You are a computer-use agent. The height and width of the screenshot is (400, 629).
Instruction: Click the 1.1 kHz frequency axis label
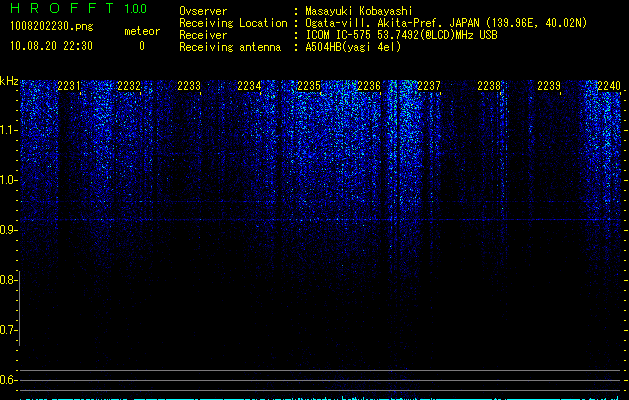click(x=8, y=130)
